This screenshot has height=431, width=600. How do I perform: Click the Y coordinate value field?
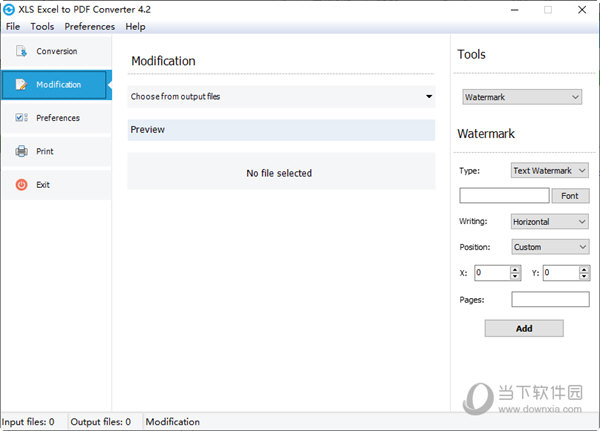[561, 273]
